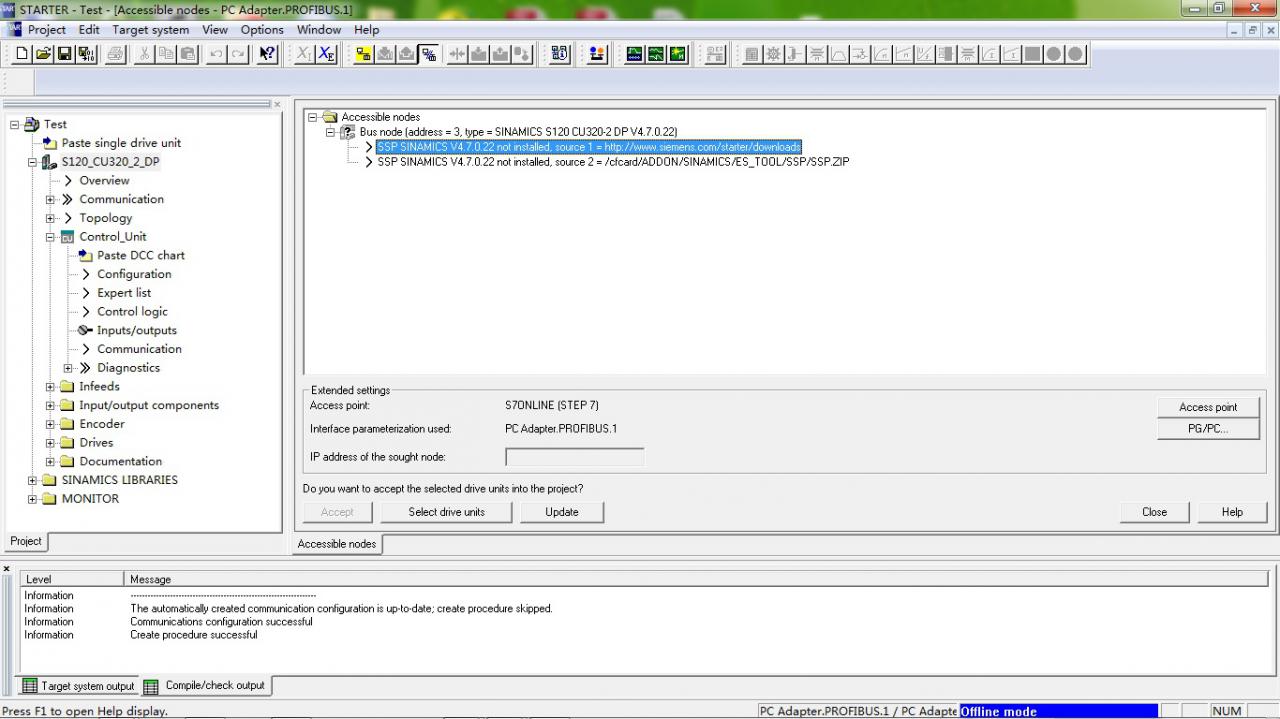This screenshot has width=1280, height=719.
Task: Expand the Drives folder
Action: [x=50, y=442]
